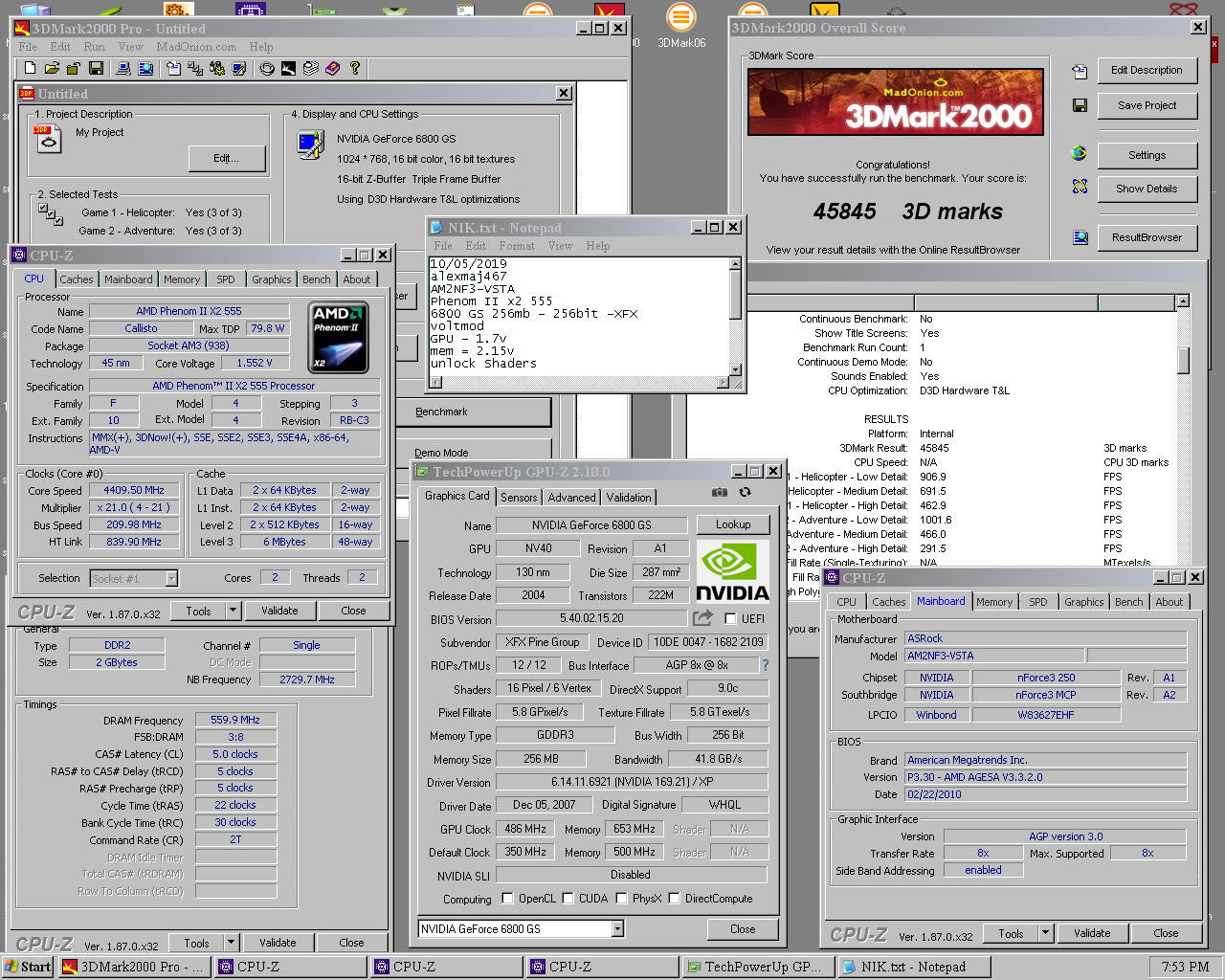This screenshot has height=980, width=1225.
Task: Click the Core Speed value 4409.50 MHz
Action: (134, 490)
